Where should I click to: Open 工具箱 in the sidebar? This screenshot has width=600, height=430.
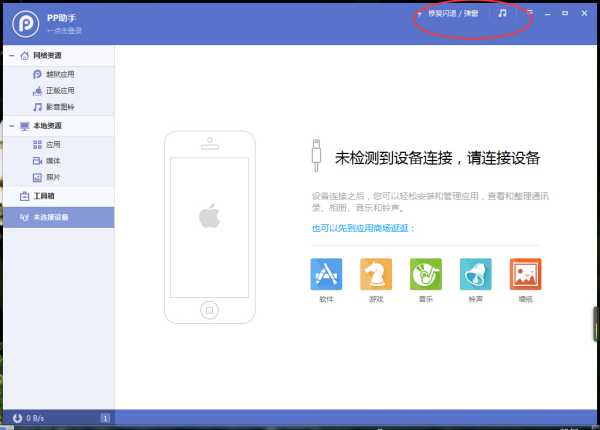pyautogui.click(x=44, y=196)
